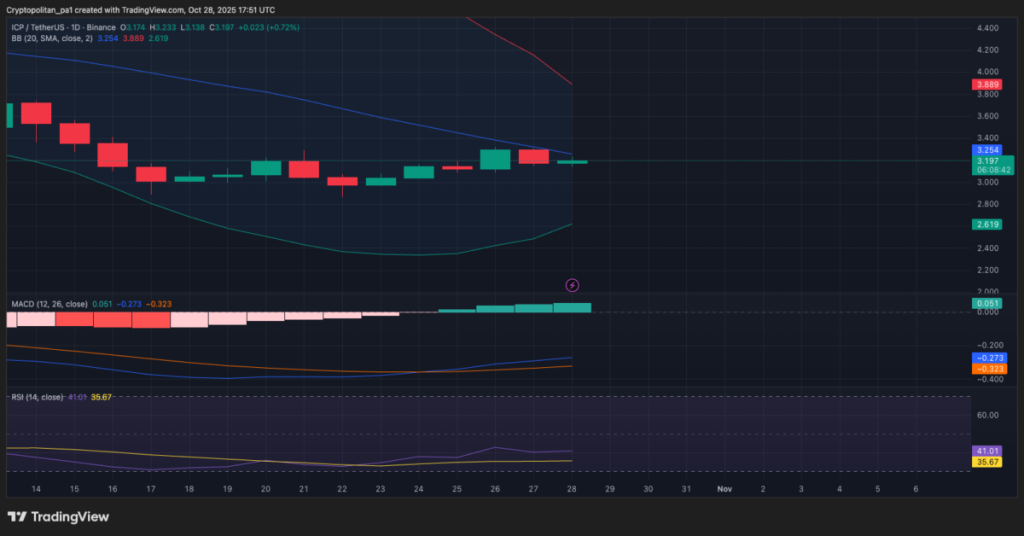
Task: Click the yellow 35.67 RSI average tag
Action: coord(987,462)
